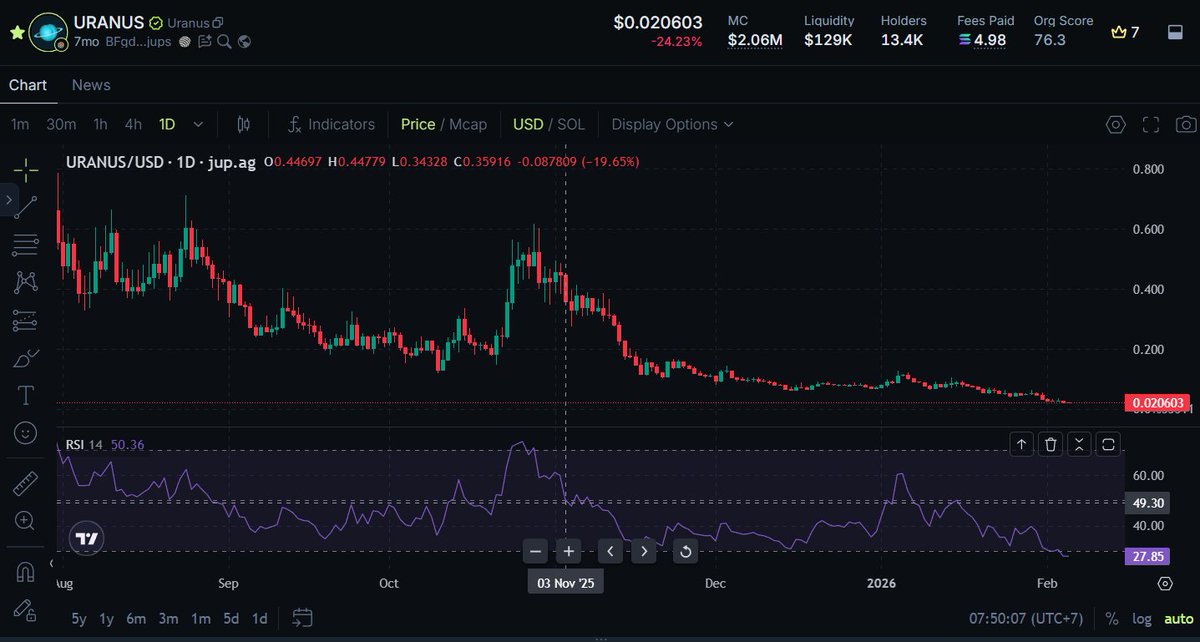Set date range to 5y
Image resolution: width=1200 pixels, height=642 pixels.
79,618
